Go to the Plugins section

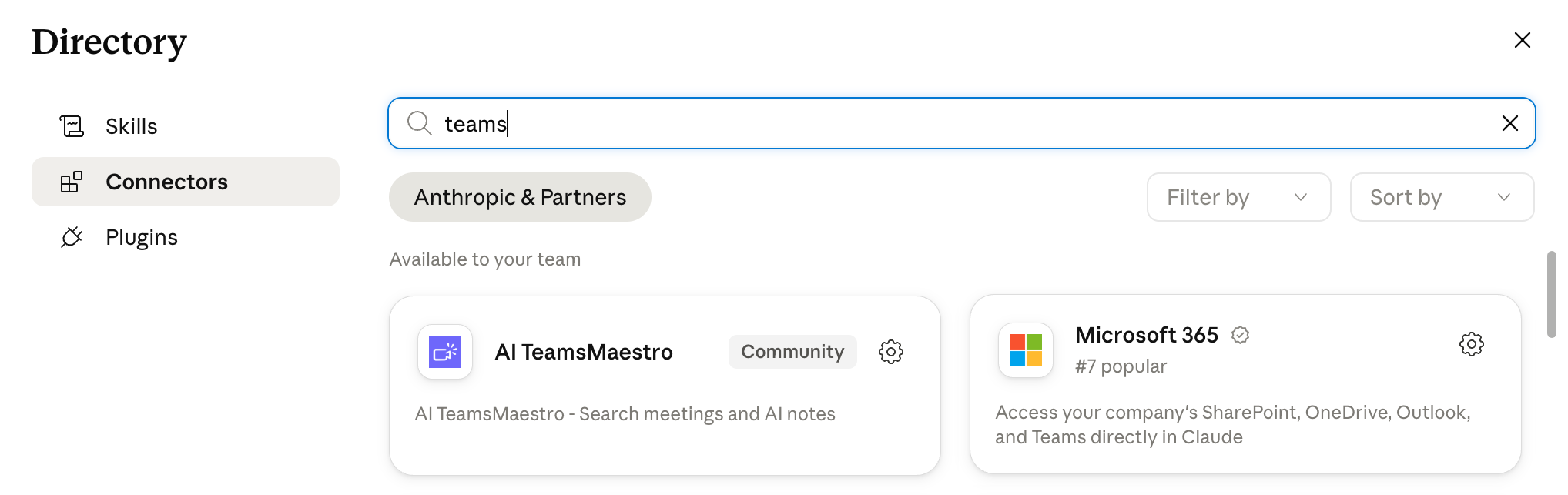pos(185,237)
